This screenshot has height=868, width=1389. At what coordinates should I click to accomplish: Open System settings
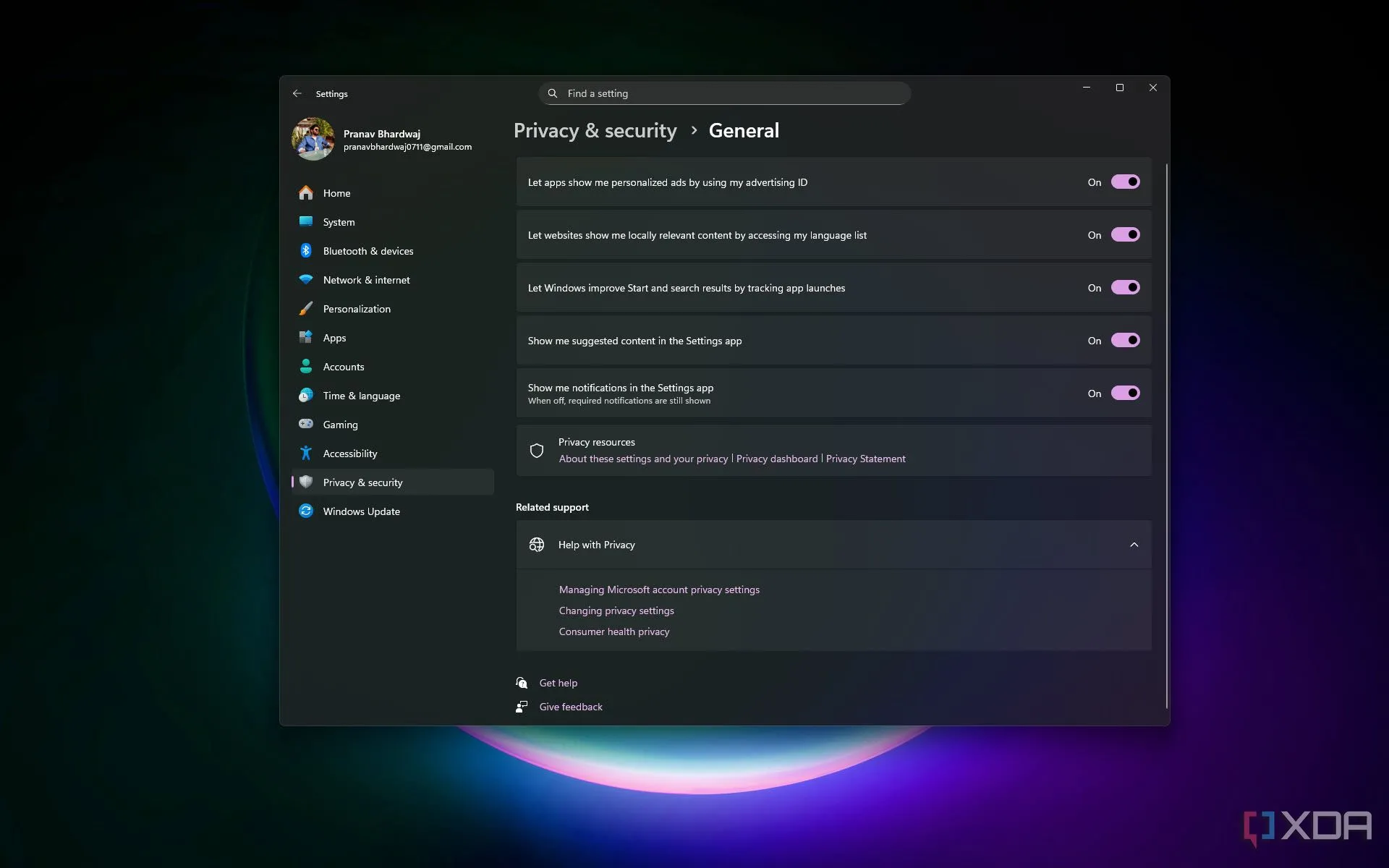[x=393, y=222]
